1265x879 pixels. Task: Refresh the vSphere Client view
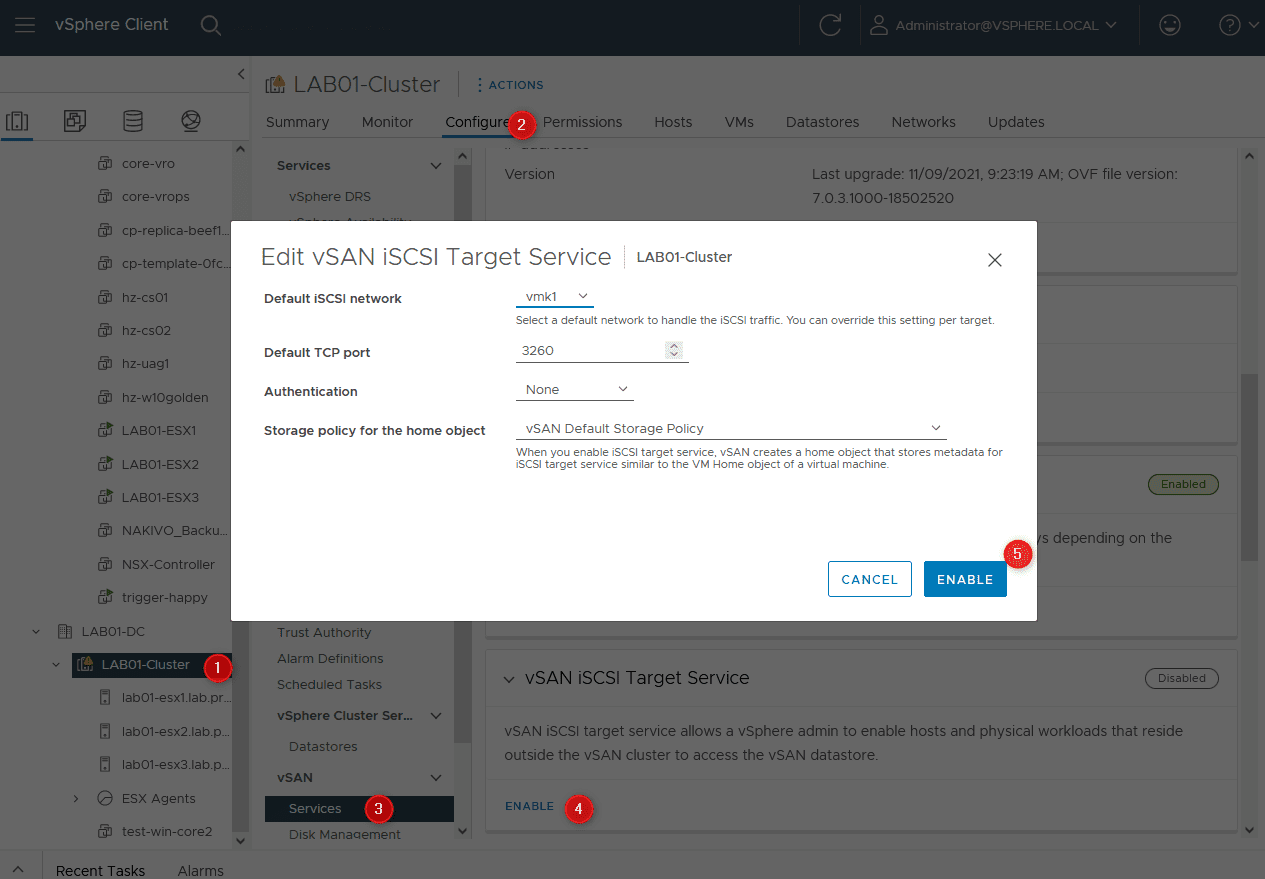click(830, 26)
